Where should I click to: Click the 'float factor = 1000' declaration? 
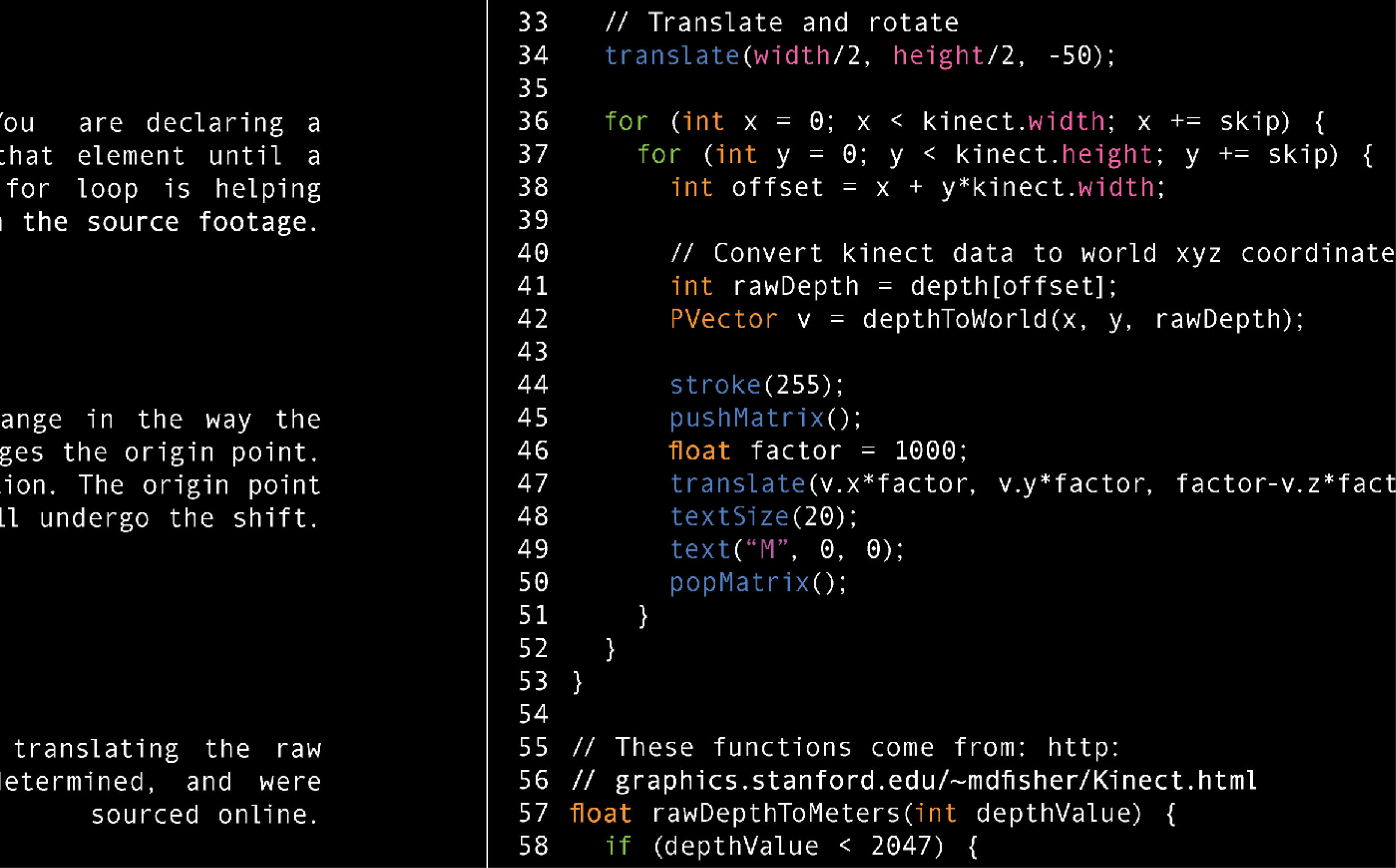click(818, 451)
